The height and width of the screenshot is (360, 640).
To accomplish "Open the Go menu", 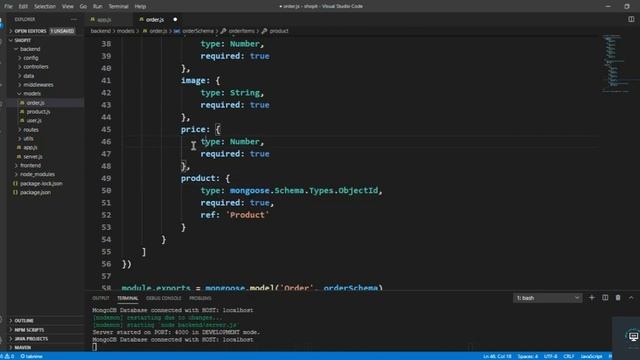I will [83, 7].
